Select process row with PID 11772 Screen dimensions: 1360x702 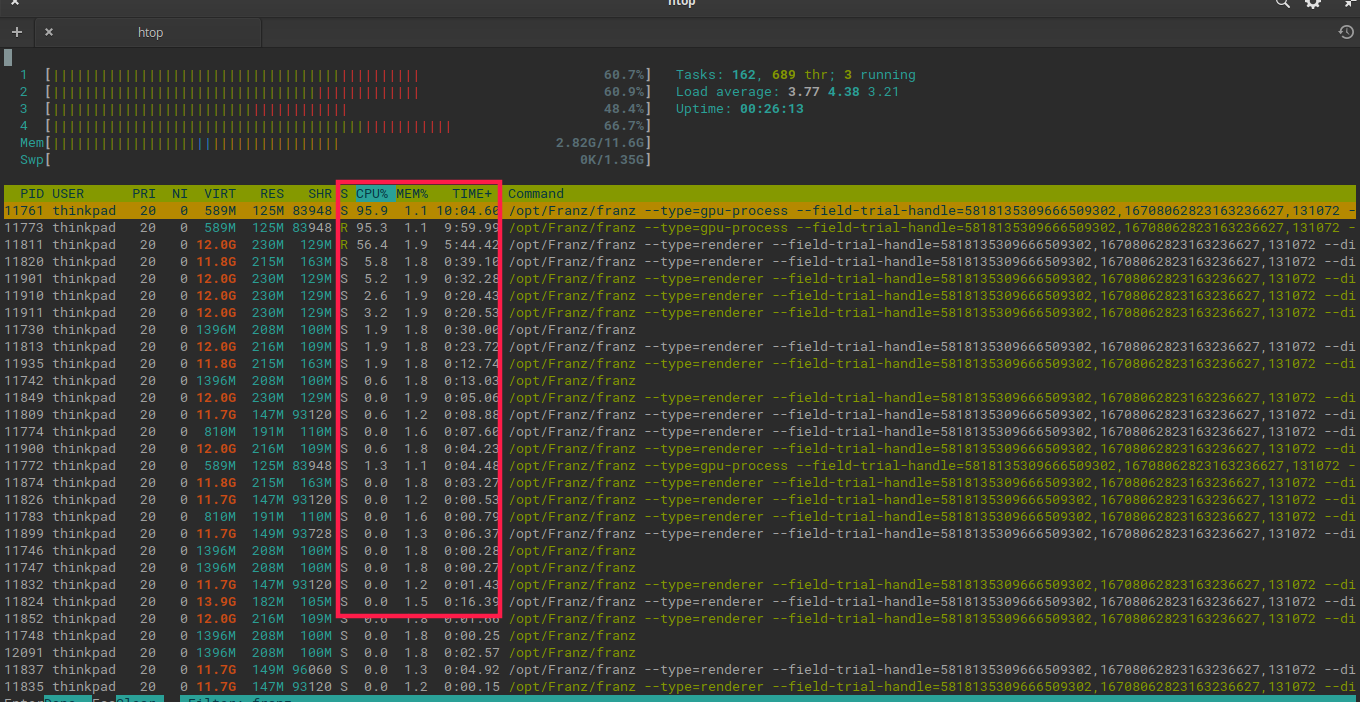point(680,466)
